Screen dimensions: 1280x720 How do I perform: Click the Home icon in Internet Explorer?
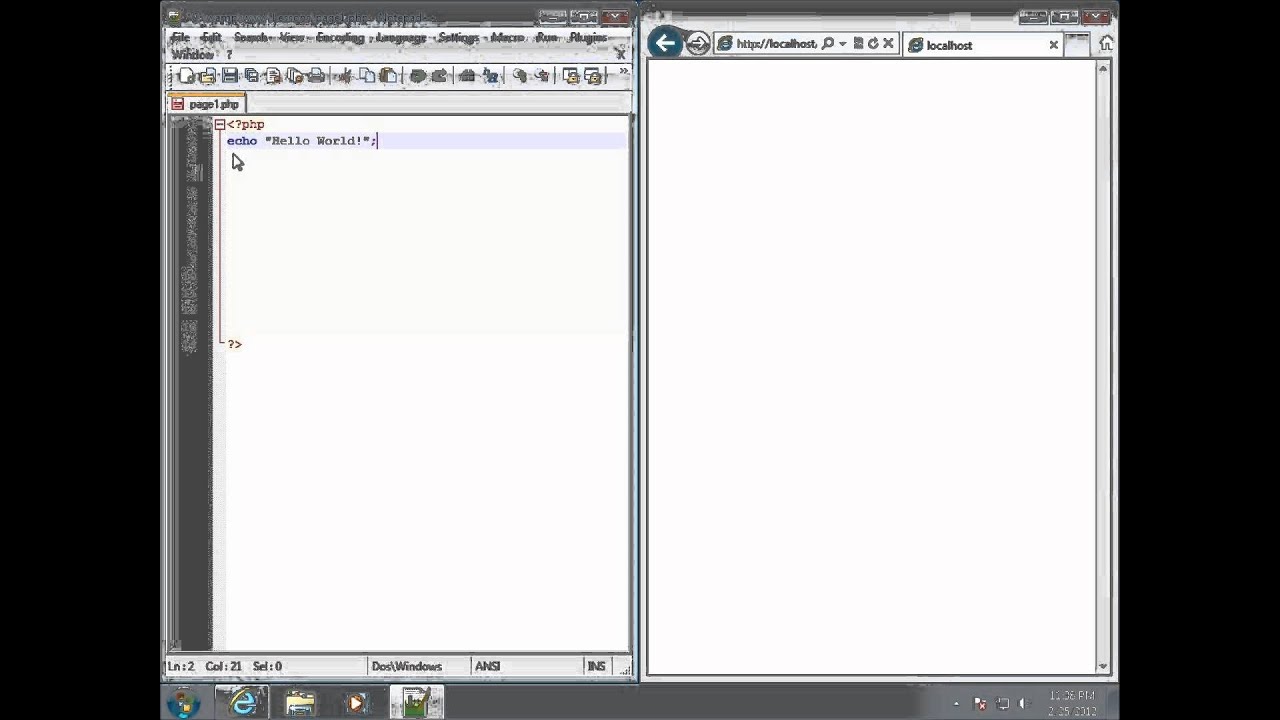(x=1106, y=44)
